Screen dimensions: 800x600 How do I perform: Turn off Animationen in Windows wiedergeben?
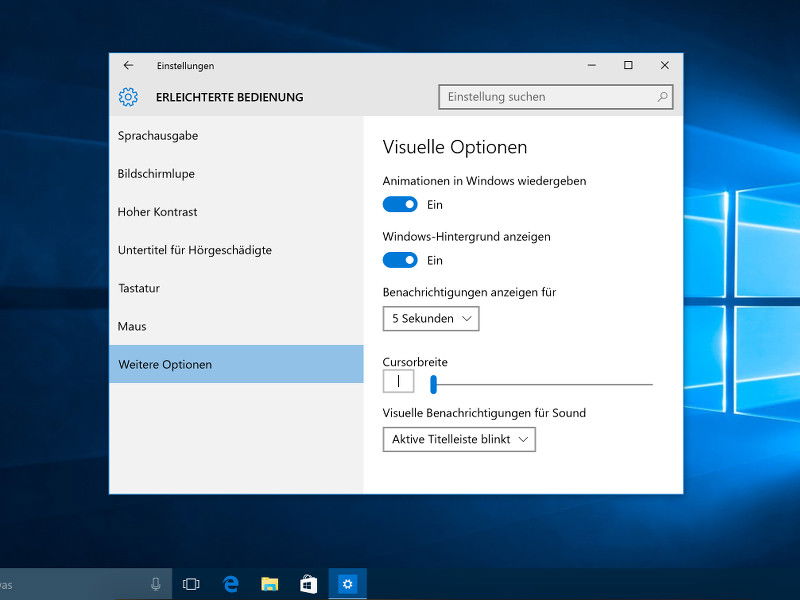point(400,205)
